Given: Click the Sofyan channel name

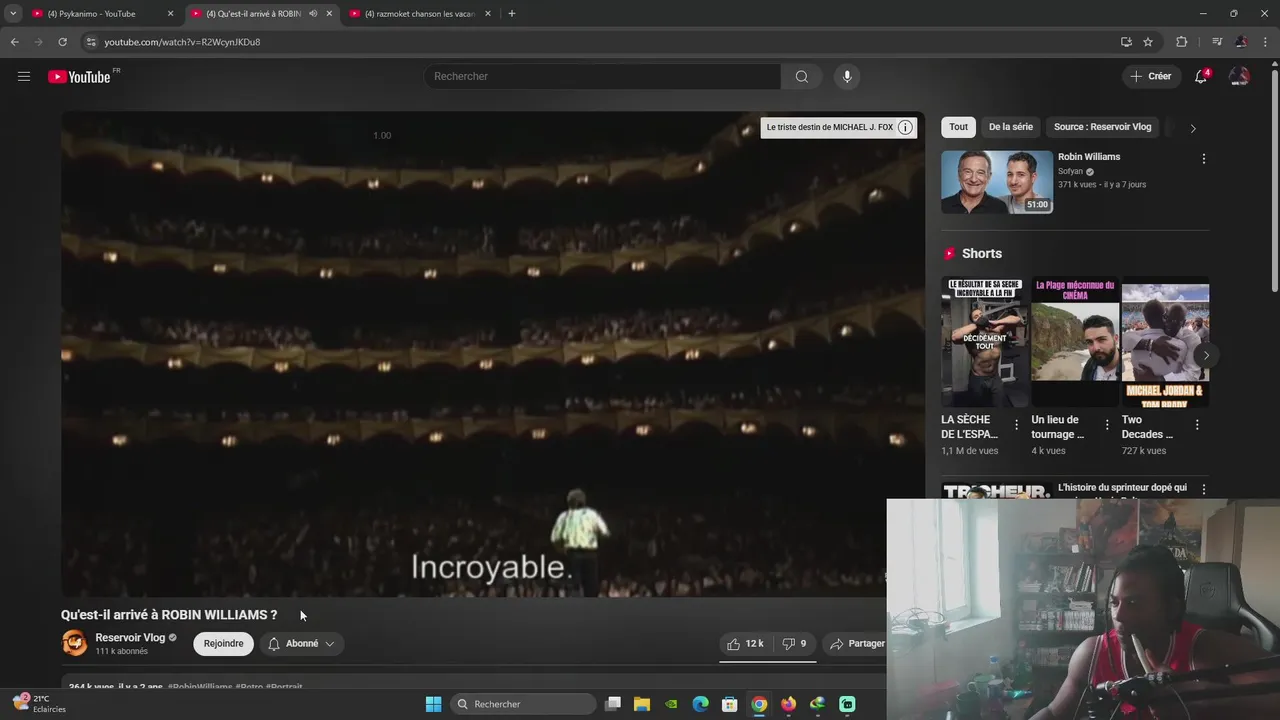Looking at the screenshot, I should pos(1070,172).
